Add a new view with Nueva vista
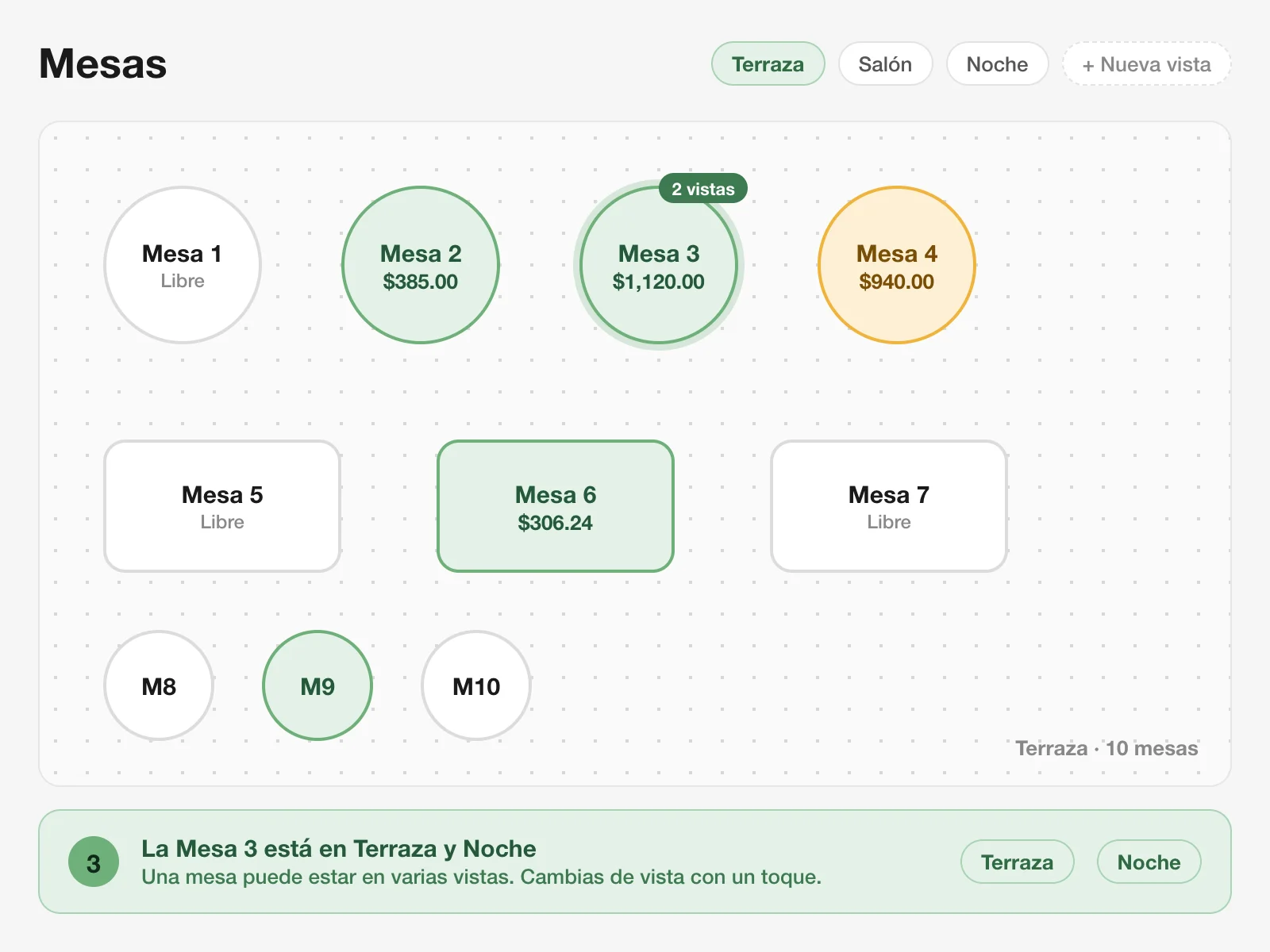 point(1146,63)
